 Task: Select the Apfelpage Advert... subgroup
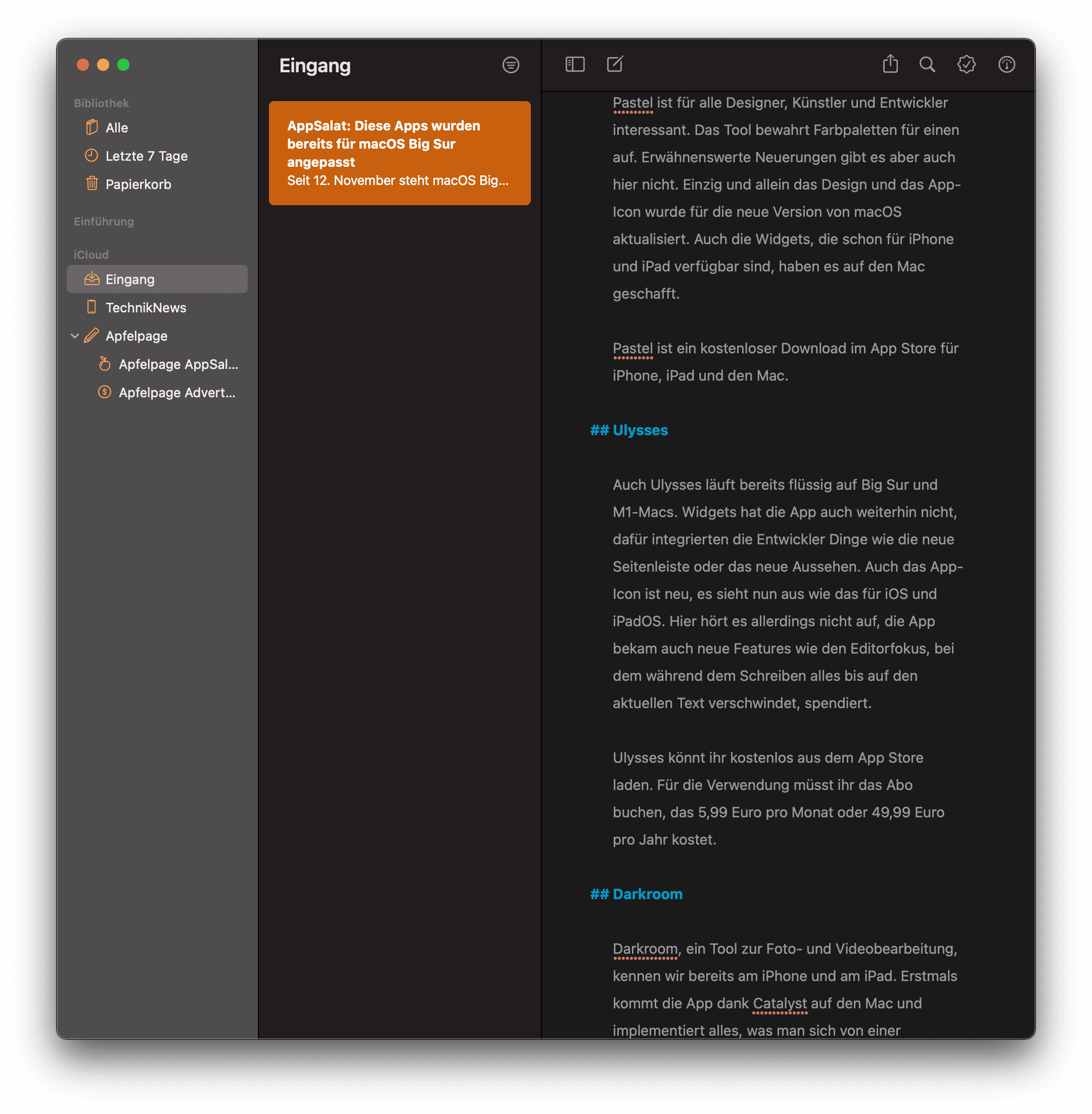tap(176, 393)
